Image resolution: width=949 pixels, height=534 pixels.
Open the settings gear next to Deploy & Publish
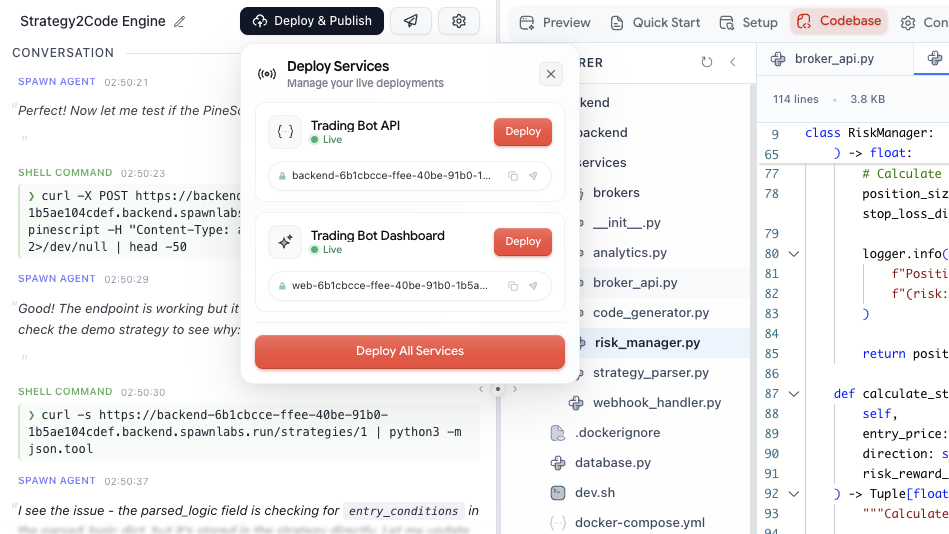pyautogui.click(x=459, y=21)
